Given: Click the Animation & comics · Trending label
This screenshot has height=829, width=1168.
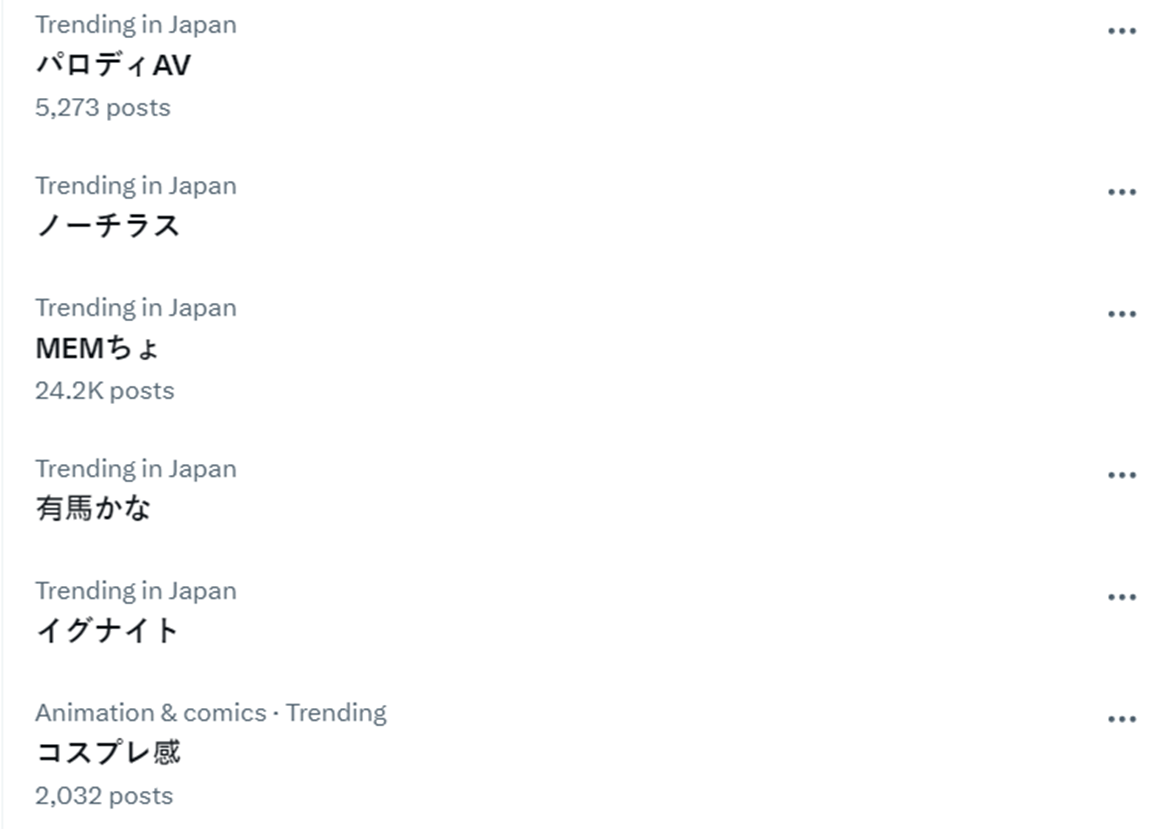Looking at the screenshot, I should click(211, 713).
